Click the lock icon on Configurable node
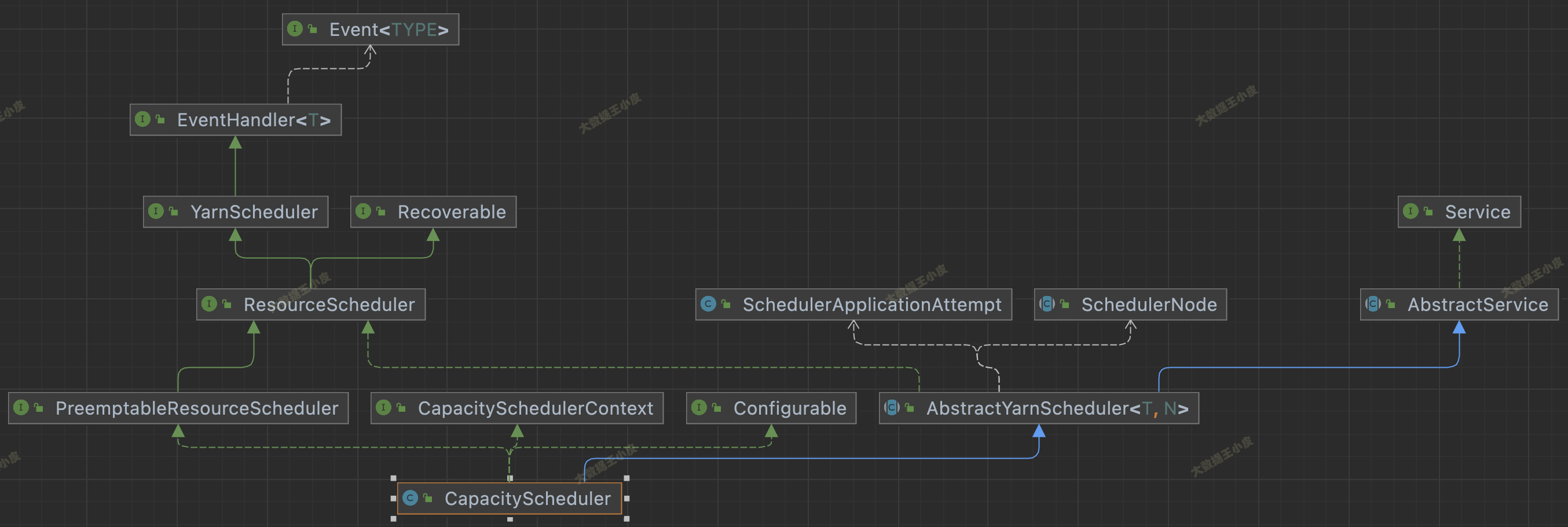 pos(716,407)
